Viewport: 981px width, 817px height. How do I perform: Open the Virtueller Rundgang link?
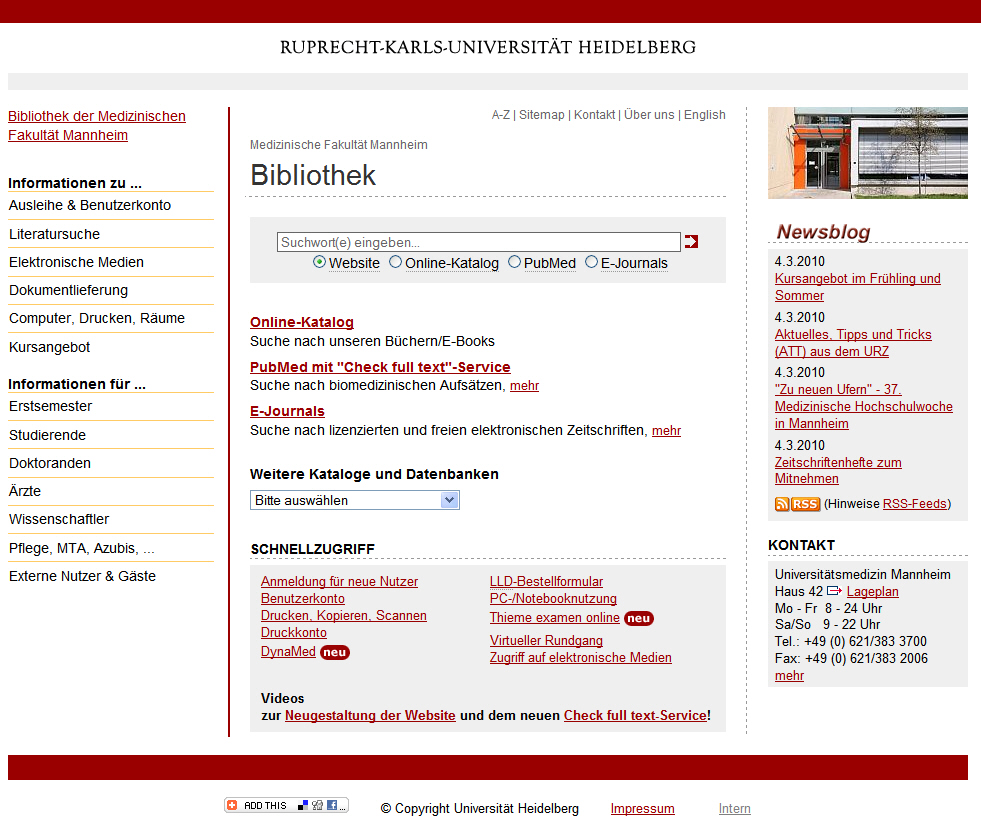point(546,640)
